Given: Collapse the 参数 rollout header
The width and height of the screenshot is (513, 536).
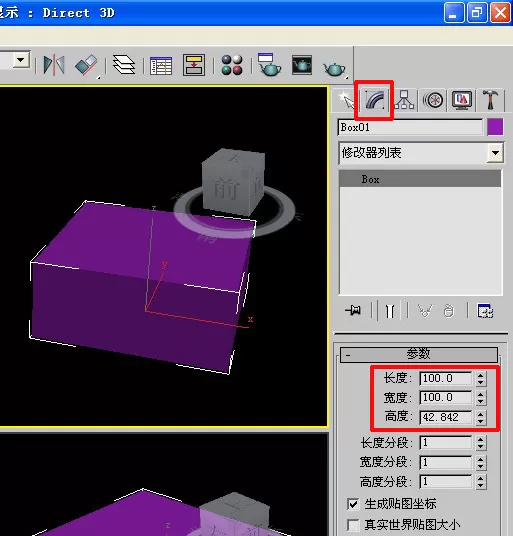Looking at the screenshot, I should [419, 354].
